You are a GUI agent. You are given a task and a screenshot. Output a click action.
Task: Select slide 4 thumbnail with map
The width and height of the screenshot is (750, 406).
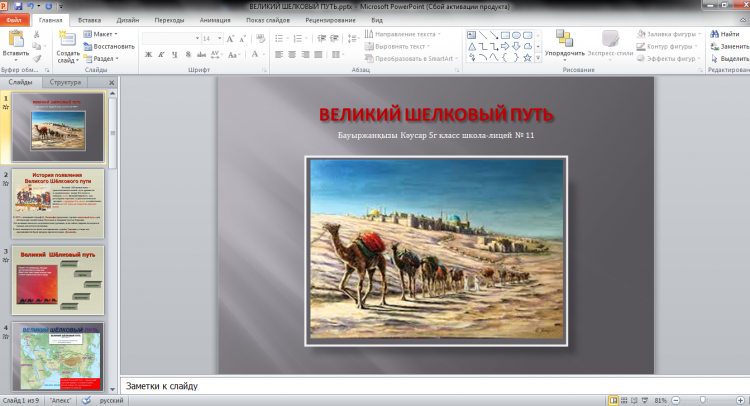(x=58, y=357)
